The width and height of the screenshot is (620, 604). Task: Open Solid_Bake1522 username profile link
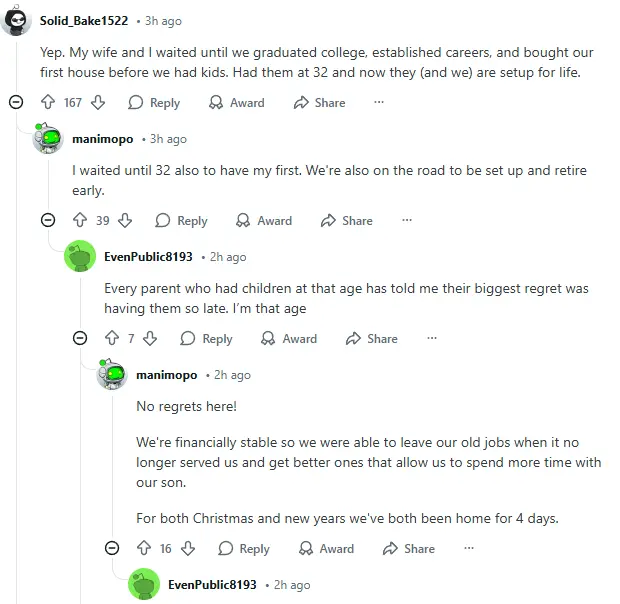click(84, 20)
